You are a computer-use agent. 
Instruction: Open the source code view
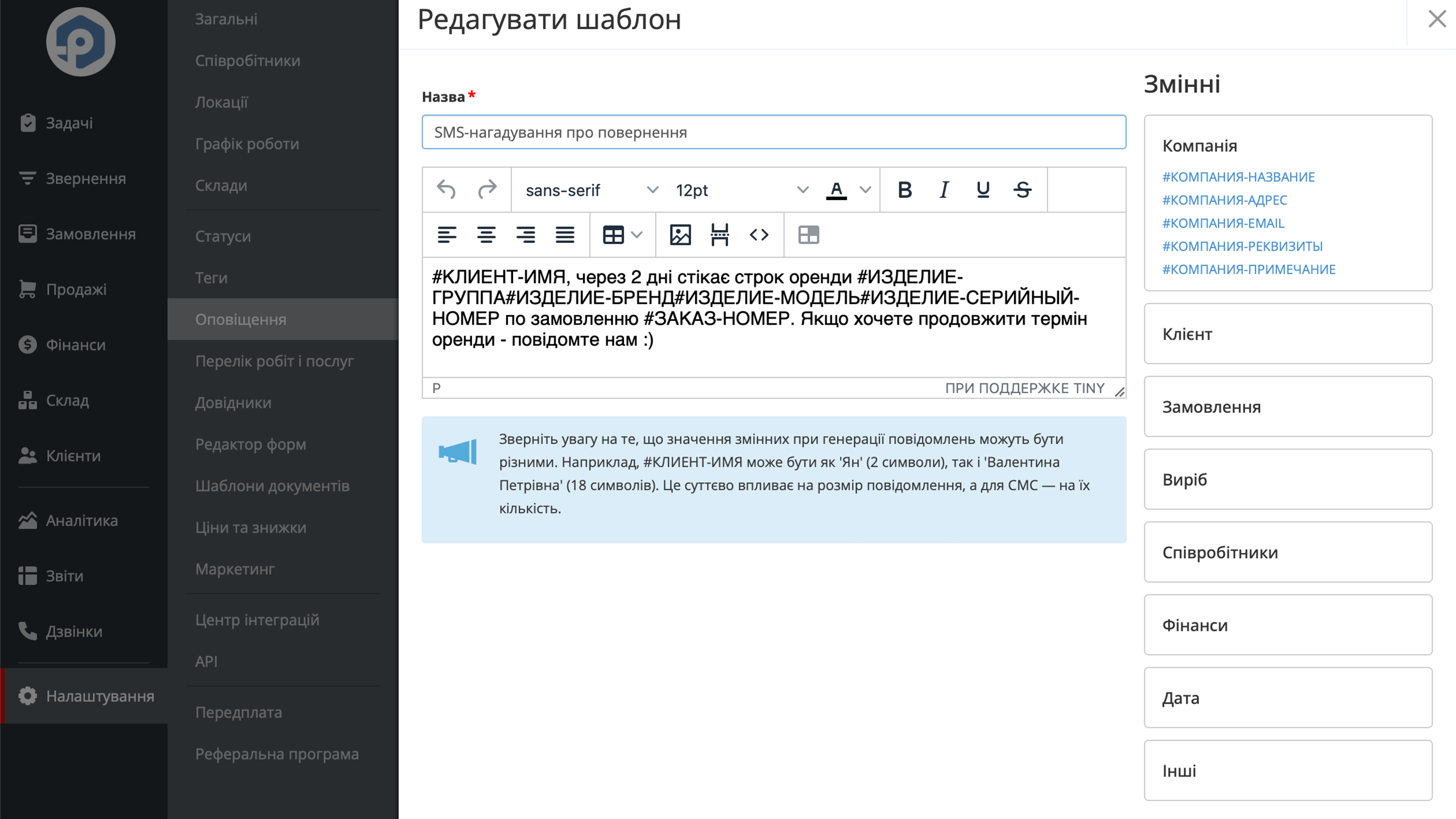[759, 234]
